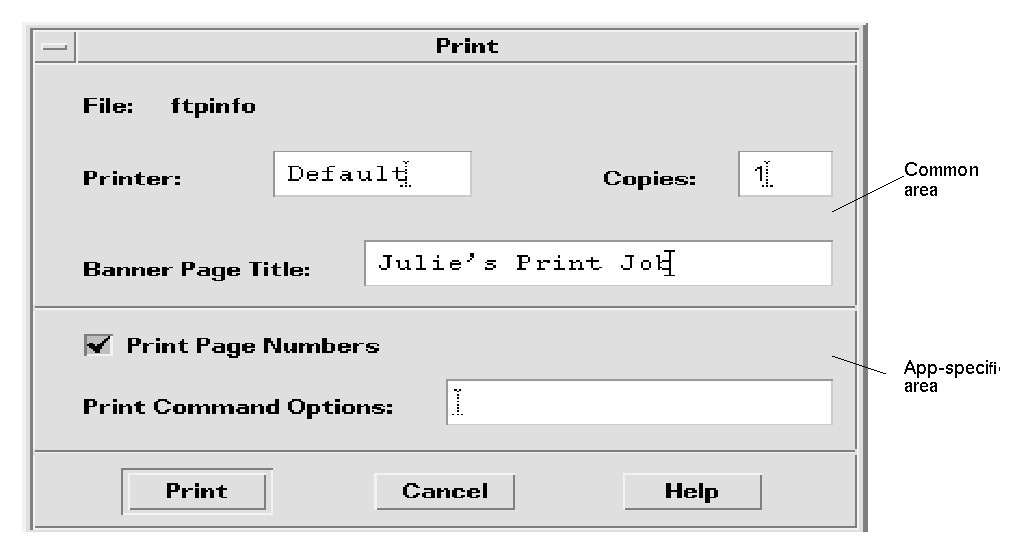Click the File: label

108,106
